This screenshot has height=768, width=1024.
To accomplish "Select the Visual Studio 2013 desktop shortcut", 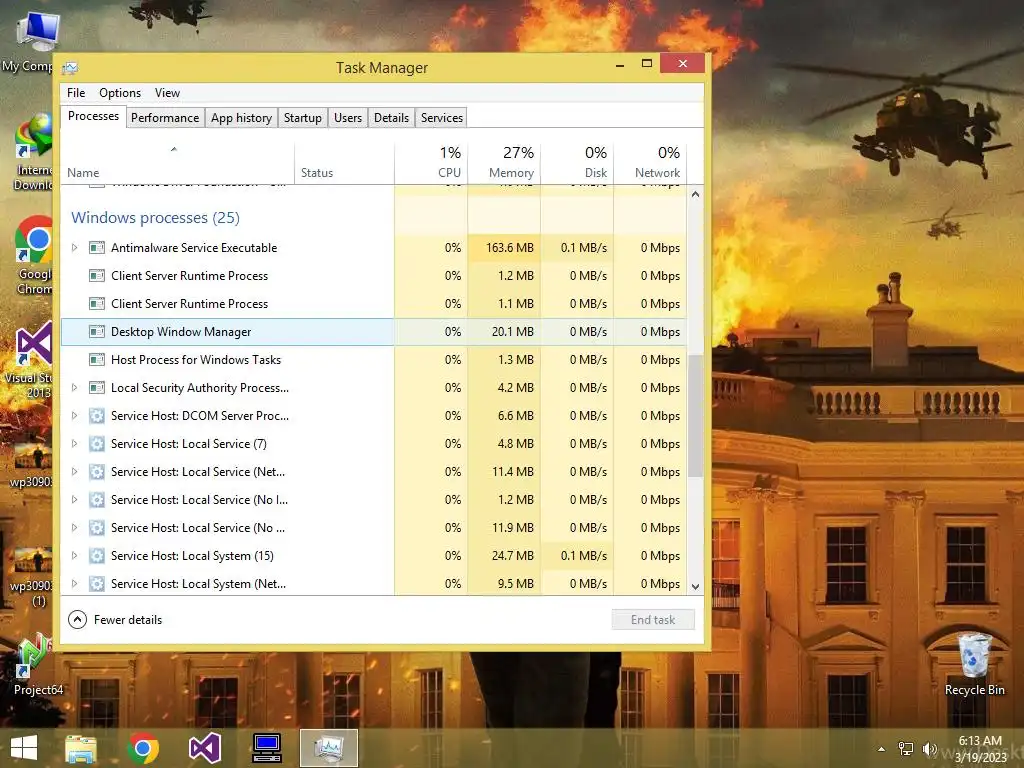I will [31, 359].
